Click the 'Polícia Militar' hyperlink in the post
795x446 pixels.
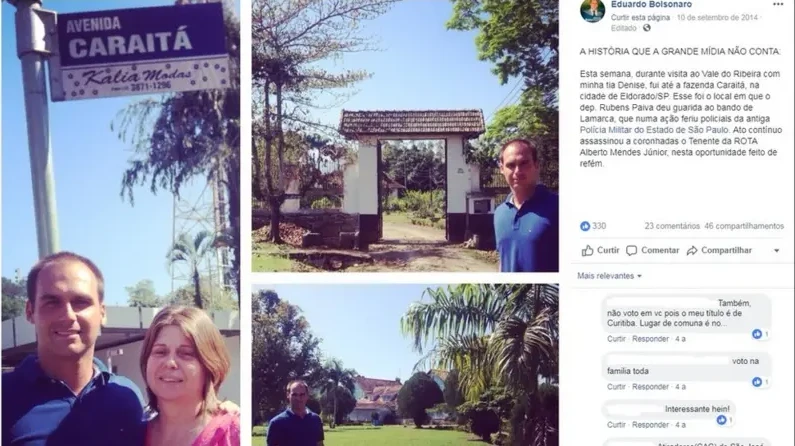pyautogui.click(x=606, y=130)
